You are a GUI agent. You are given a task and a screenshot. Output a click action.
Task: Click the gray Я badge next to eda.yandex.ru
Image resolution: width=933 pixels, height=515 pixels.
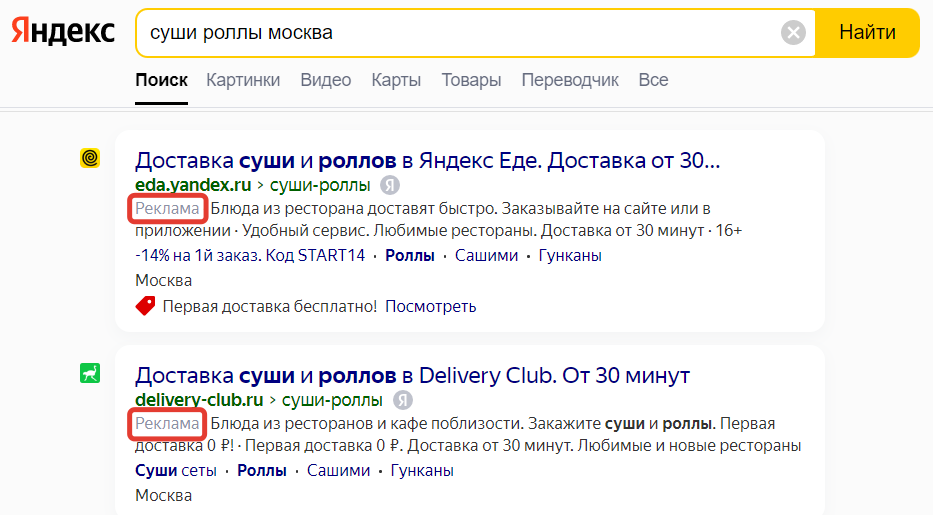click(x=390, y=186)
